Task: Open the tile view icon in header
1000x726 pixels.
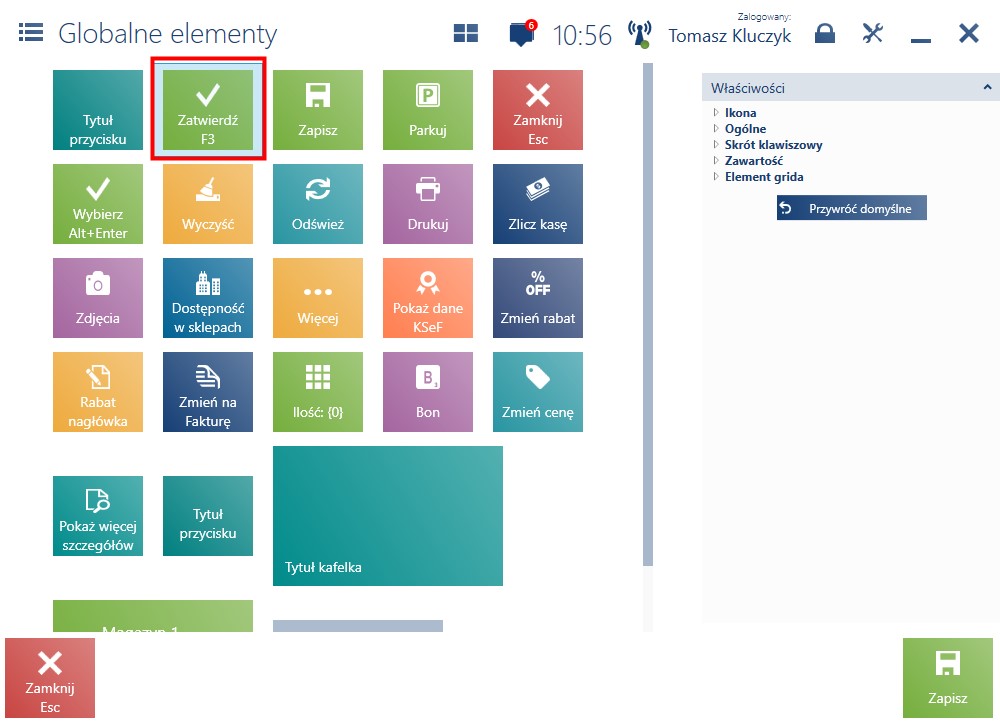Action: coord(466,33)
